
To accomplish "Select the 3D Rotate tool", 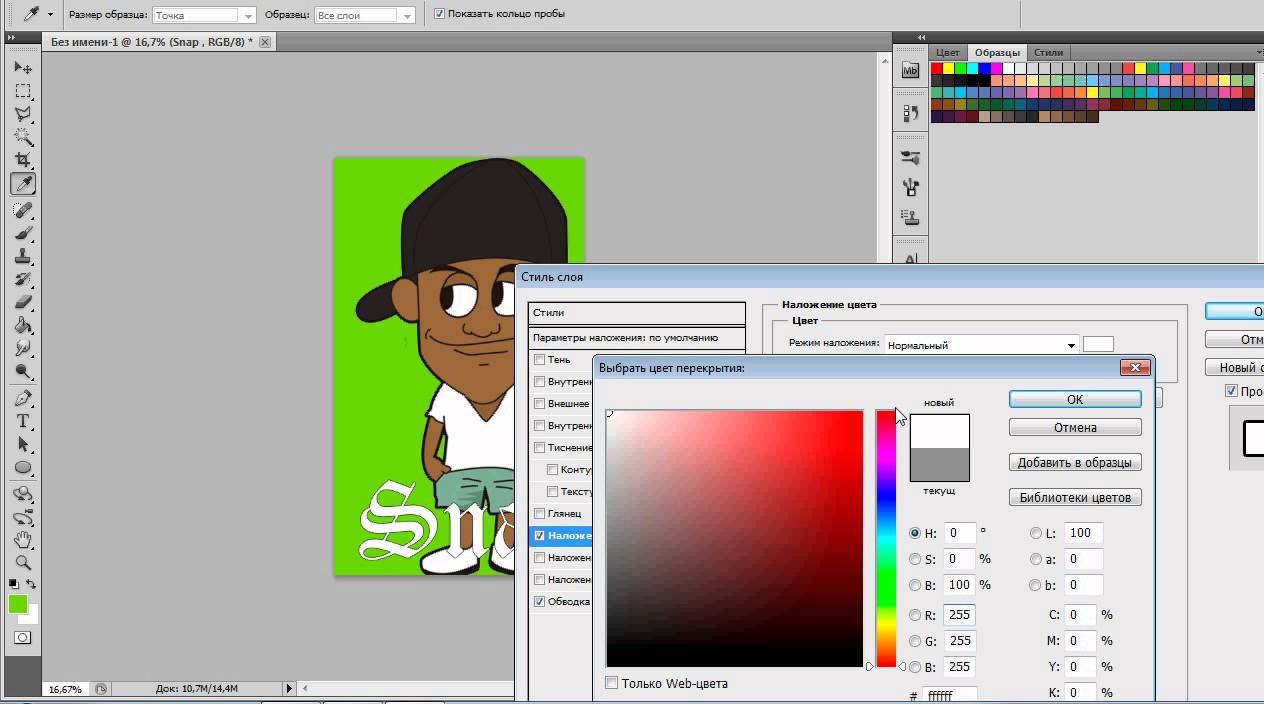I will click(x=23, y=494).
